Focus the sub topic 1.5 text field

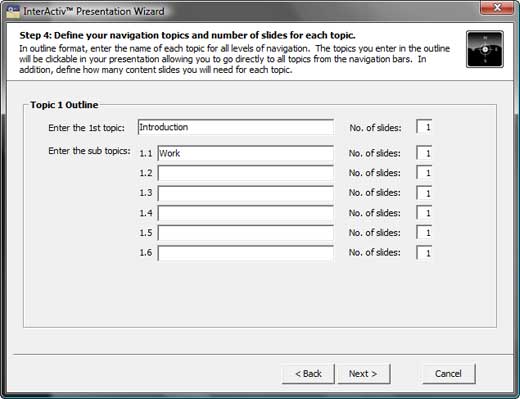(245, 233)
